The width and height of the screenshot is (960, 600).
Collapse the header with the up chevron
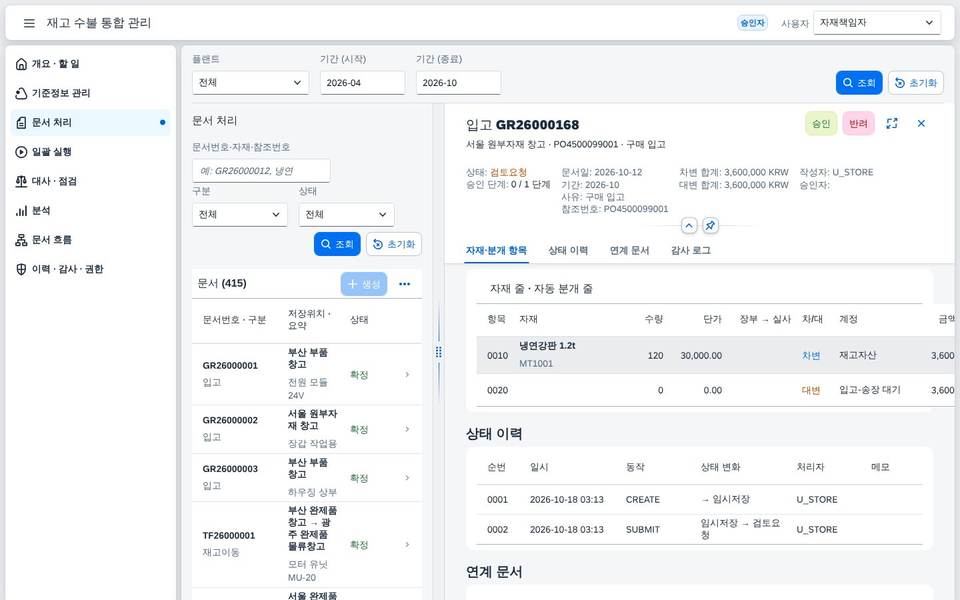pyautogui.click(x=689, y=225)
